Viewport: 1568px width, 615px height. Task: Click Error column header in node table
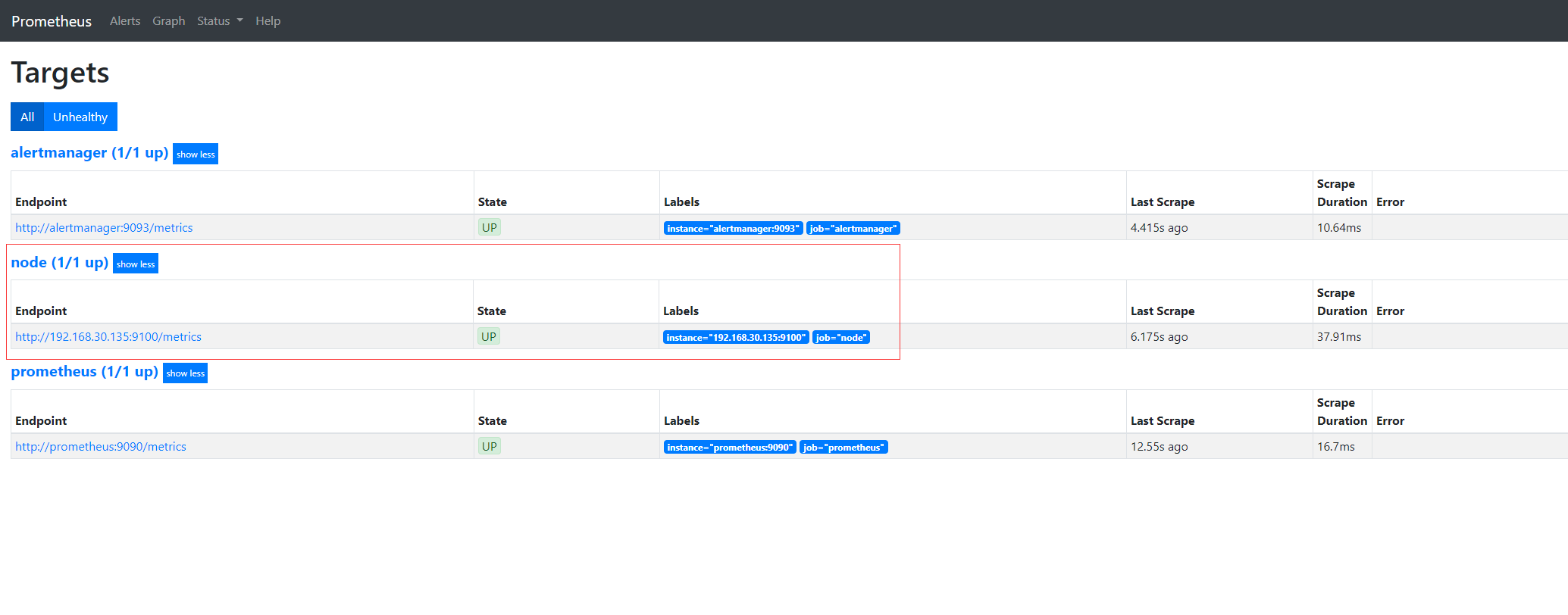point(1391,311)
